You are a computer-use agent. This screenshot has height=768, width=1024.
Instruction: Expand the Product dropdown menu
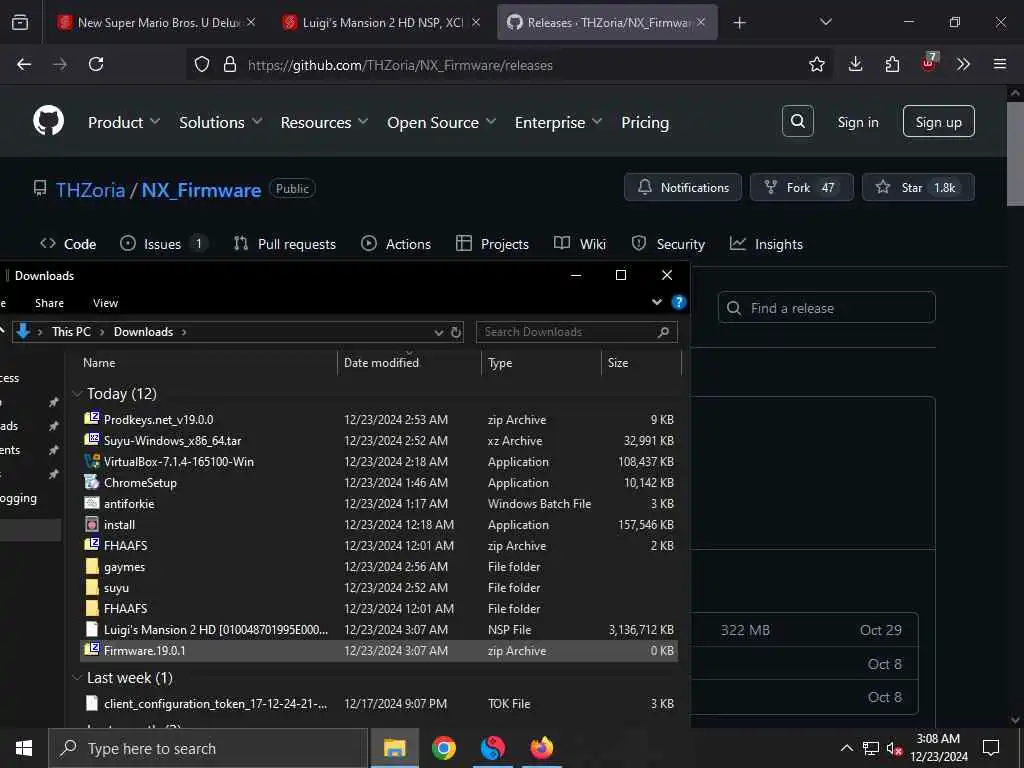[123, 122]
